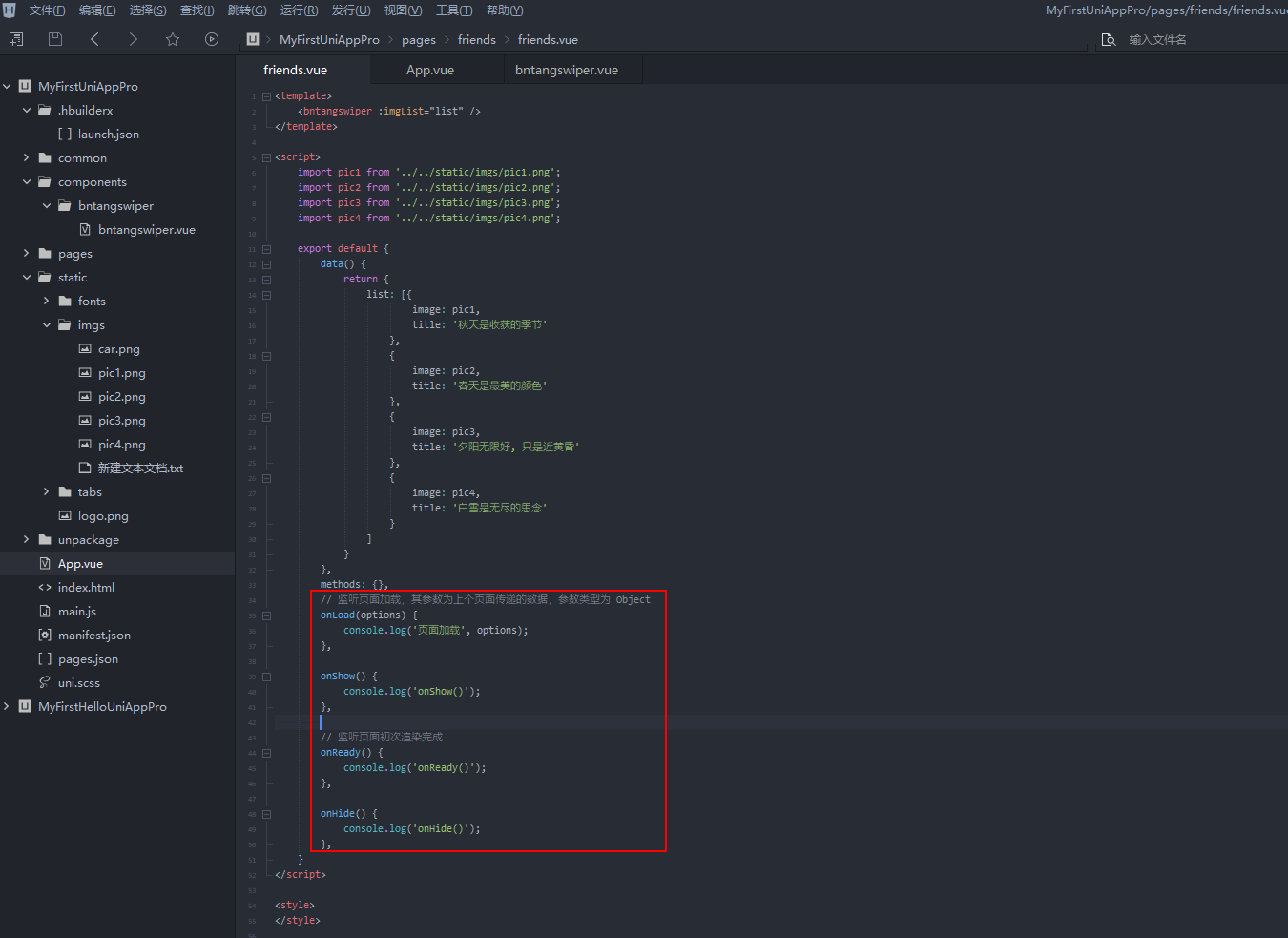
Task: Click the run play icon
Action: click(x=212, y=39)
